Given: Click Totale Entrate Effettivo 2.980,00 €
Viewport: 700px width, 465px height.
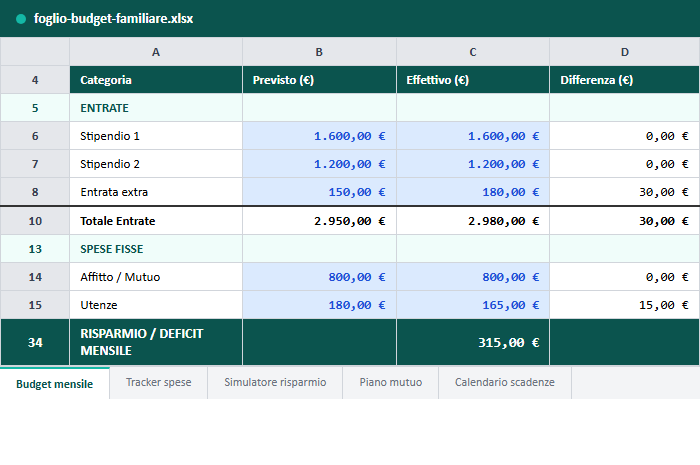Looking at the screenshot, I should [x=473, y=221].
